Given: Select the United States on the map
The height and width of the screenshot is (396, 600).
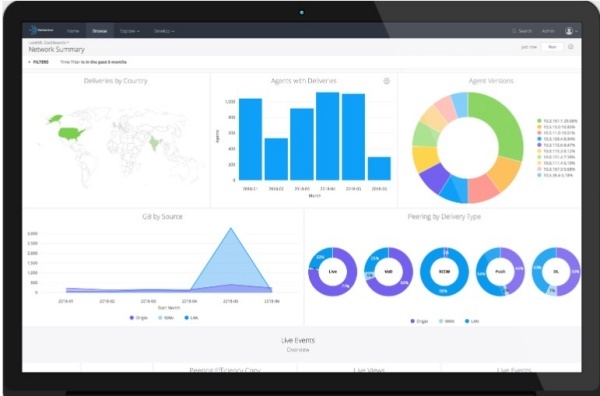Looking at the screenshot, I should coord(71,134).
